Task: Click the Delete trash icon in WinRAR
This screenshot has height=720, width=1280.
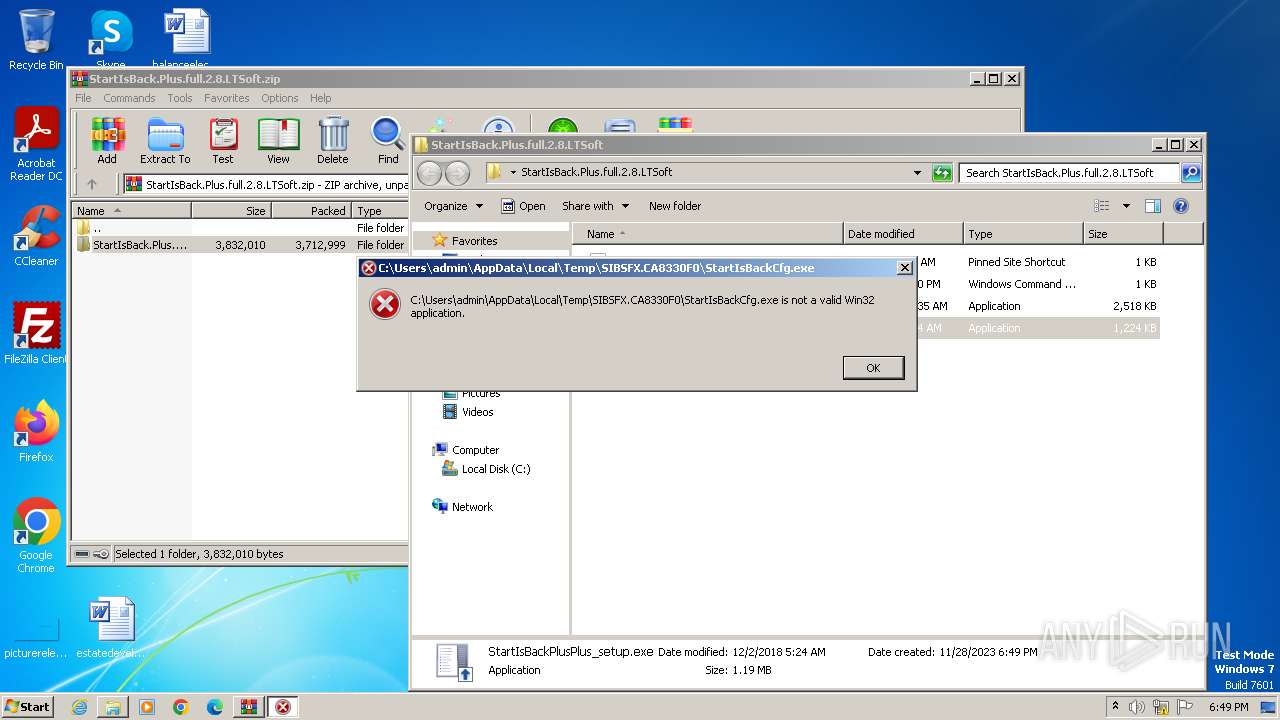Action: (333, 141)
